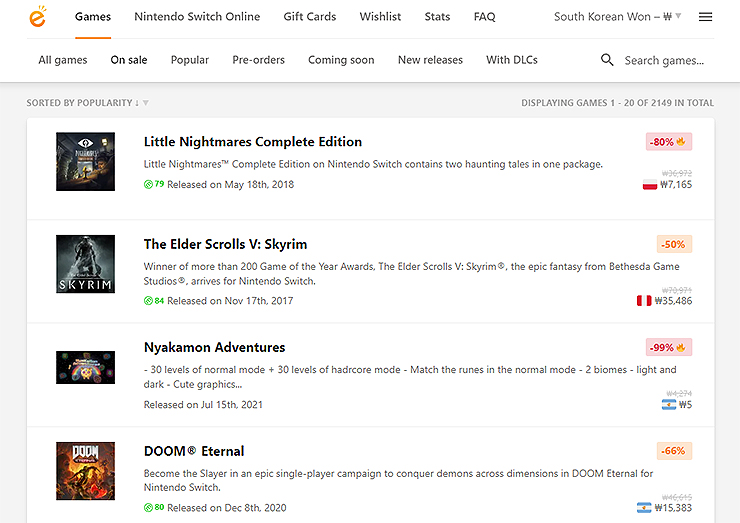Select the Popular filter
The width and height of the screenshot is (740, 523).
pos(190,60)
